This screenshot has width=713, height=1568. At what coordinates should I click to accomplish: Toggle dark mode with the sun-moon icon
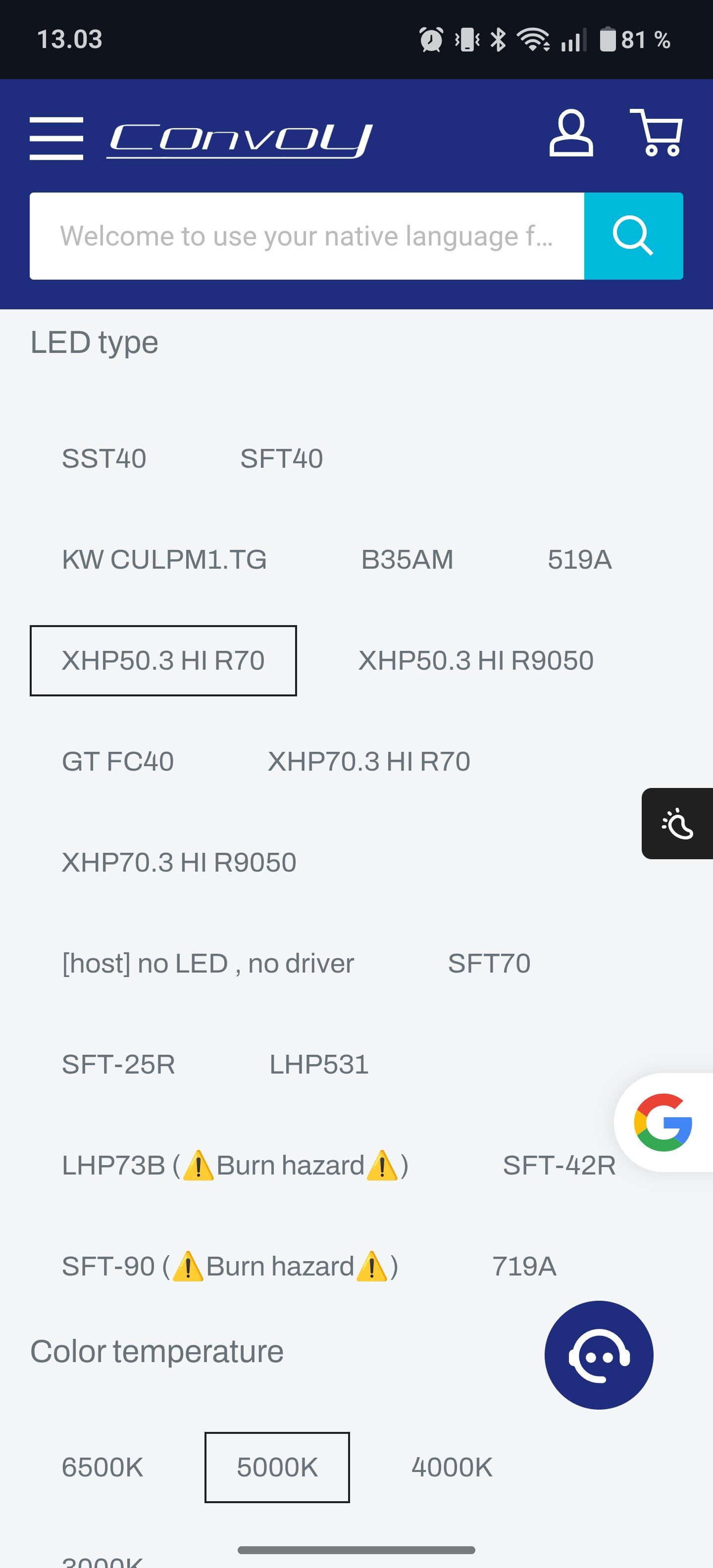[x=677, y=823]
